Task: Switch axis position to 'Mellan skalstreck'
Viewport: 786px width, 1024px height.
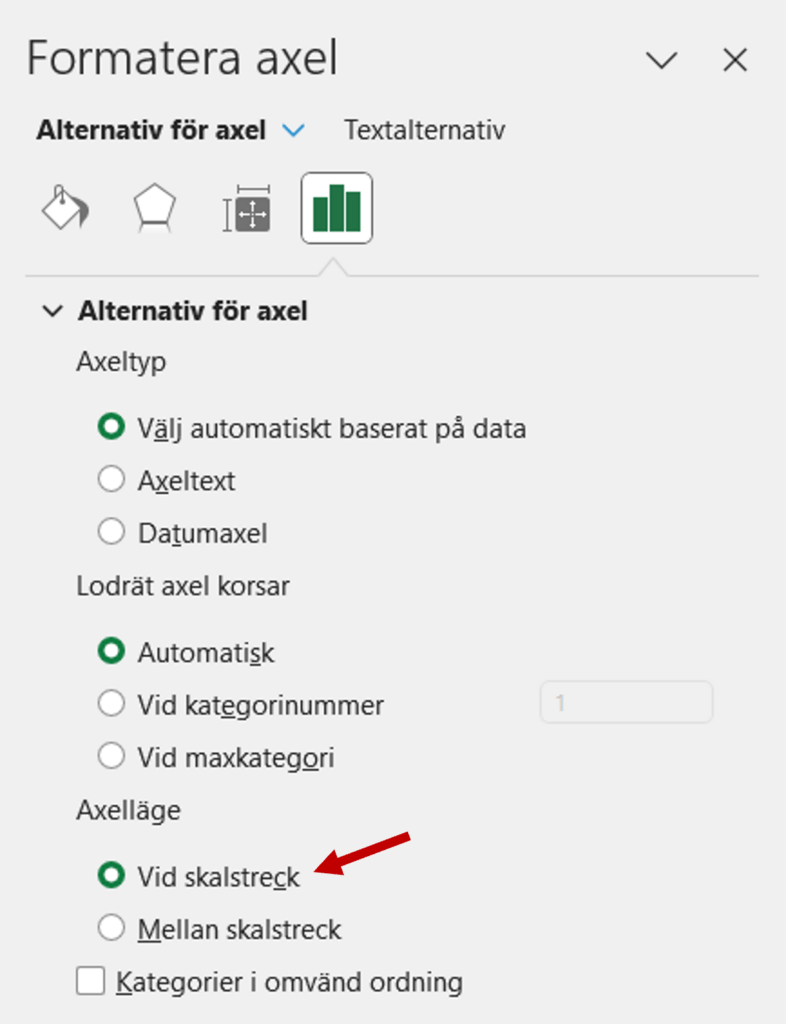Action: (x=111, y=929)
